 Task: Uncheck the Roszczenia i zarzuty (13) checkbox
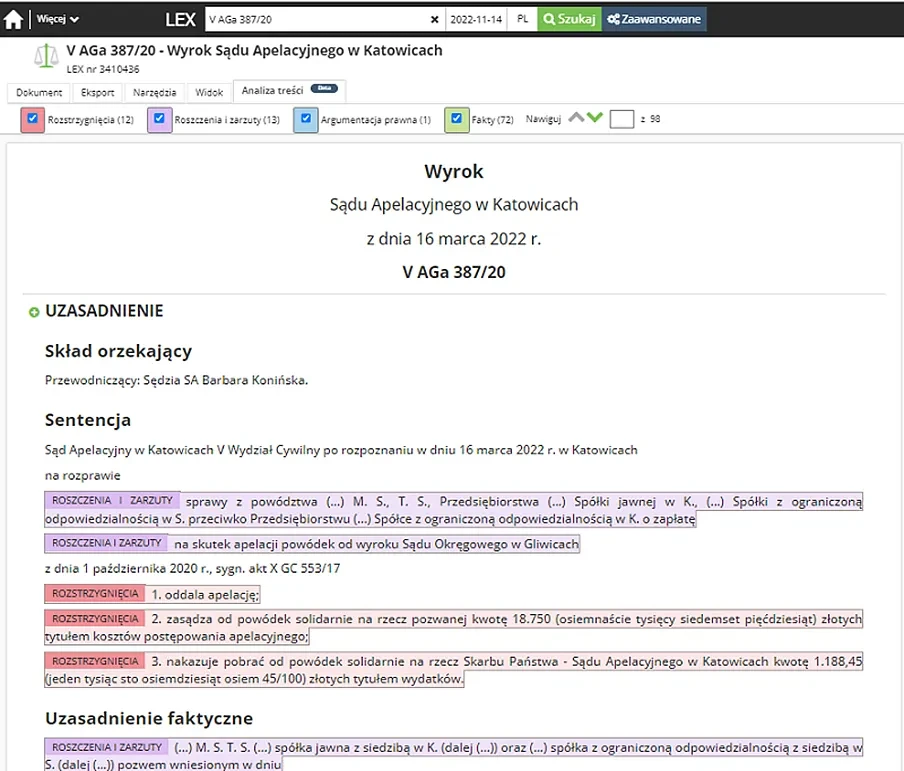tap(160, 119)
